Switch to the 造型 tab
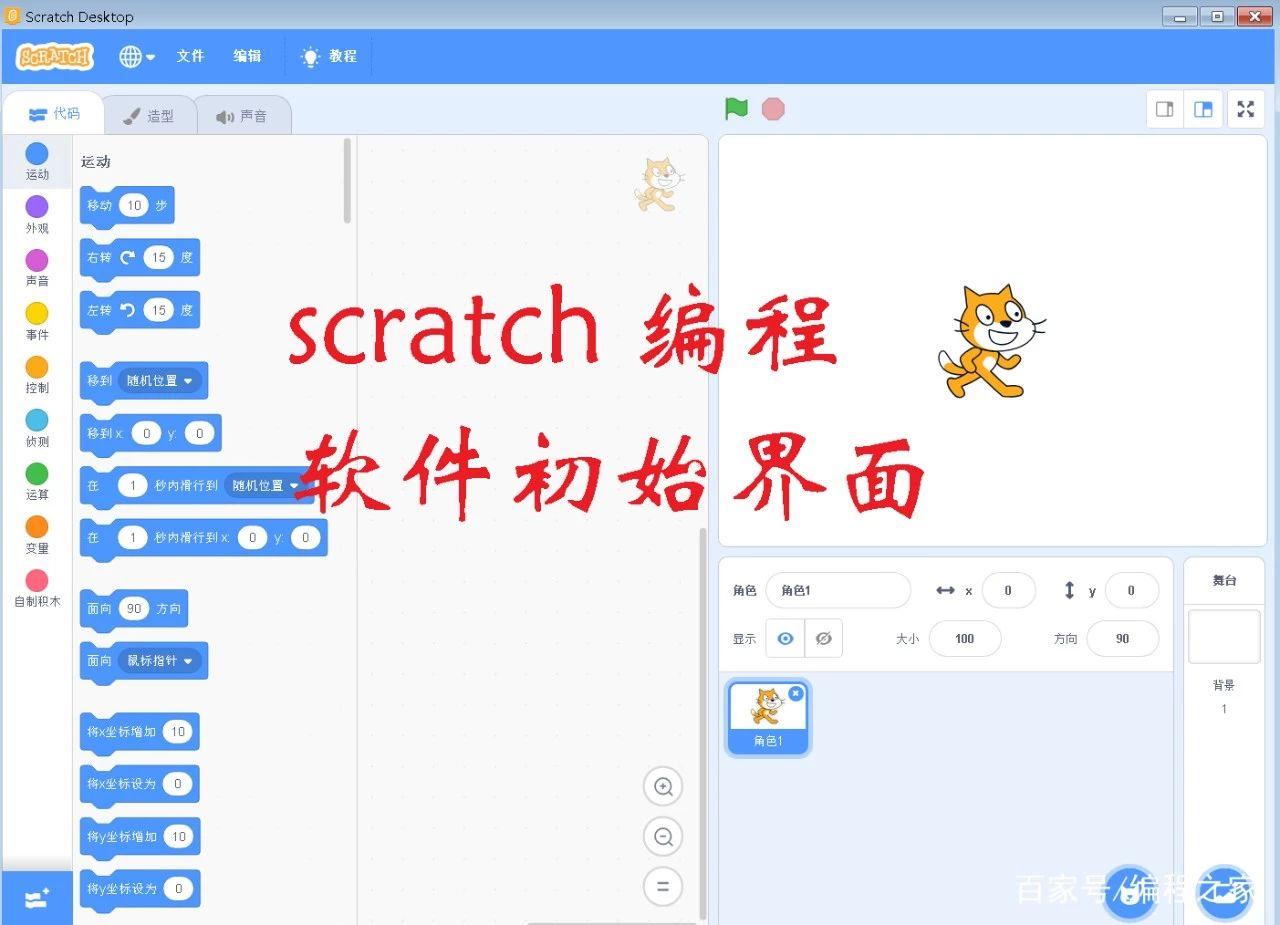 148,116
